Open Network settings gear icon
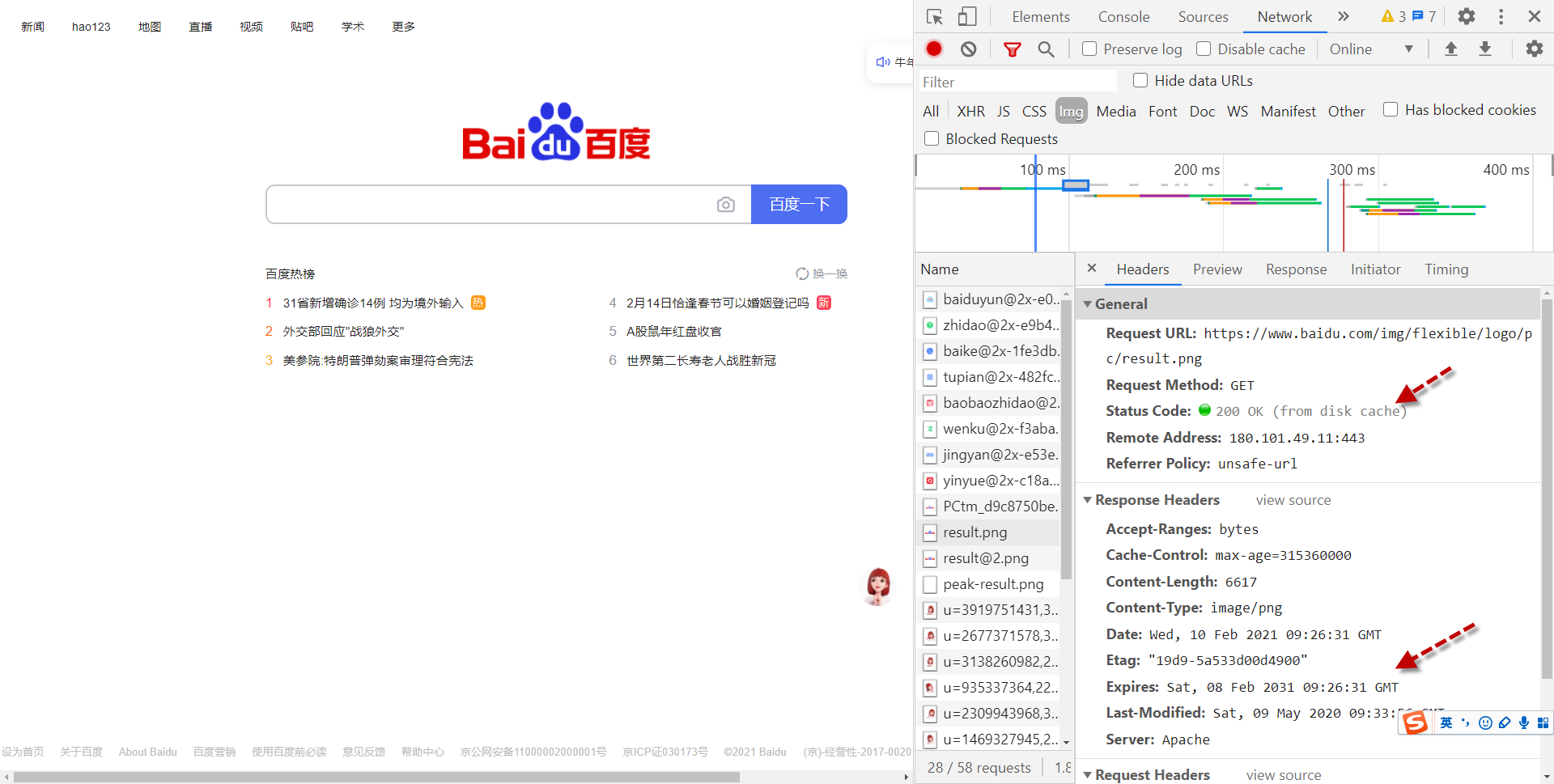 (1534, 49)
